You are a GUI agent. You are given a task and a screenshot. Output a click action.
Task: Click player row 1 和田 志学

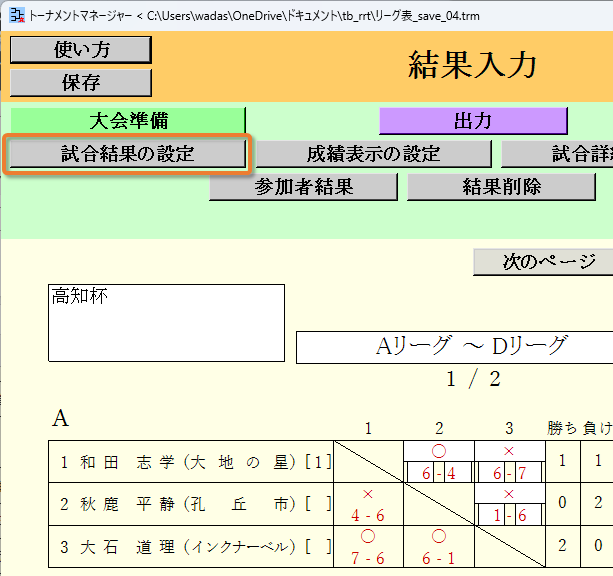click(191, 462)
